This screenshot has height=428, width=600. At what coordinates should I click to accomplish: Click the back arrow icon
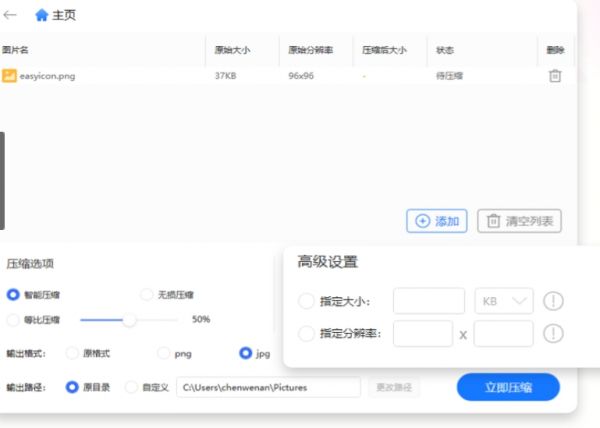pyautogui.click(x=10, y=15)
